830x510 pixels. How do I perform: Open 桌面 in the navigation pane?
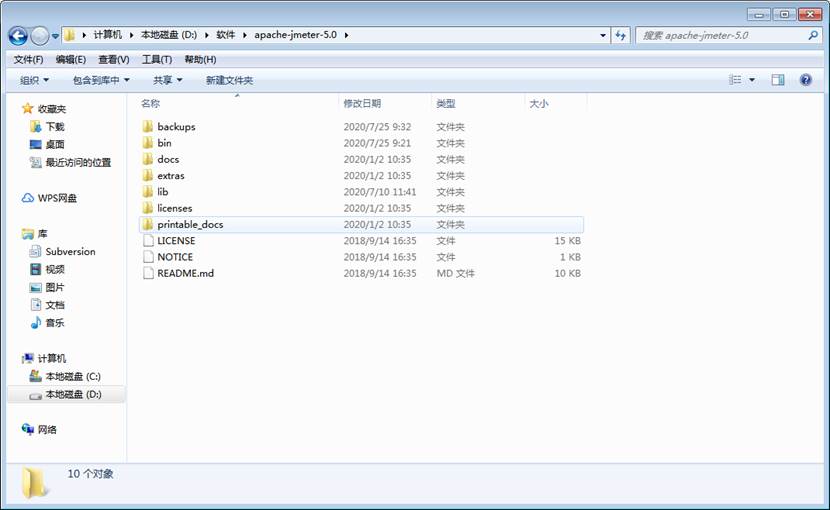point(55,145)
